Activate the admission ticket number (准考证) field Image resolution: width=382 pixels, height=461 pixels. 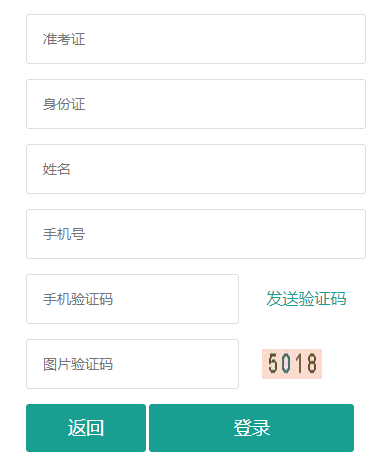pos(196,39)
